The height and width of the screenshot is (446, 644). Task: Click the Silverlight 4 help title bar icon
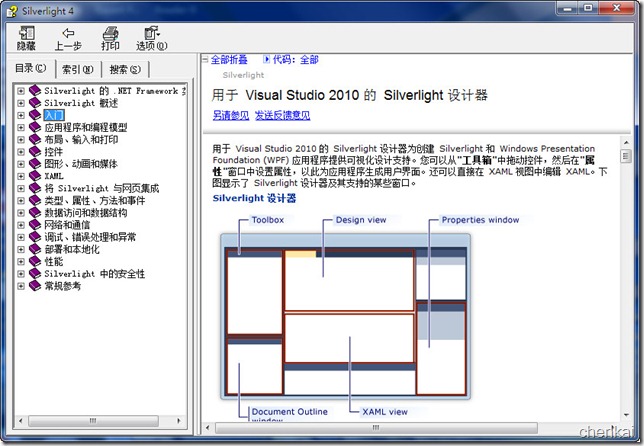[12, 11]
